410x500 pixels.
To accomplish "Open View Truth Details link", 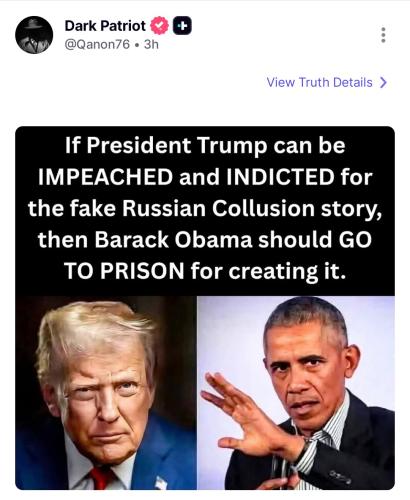I will point(327,82).
